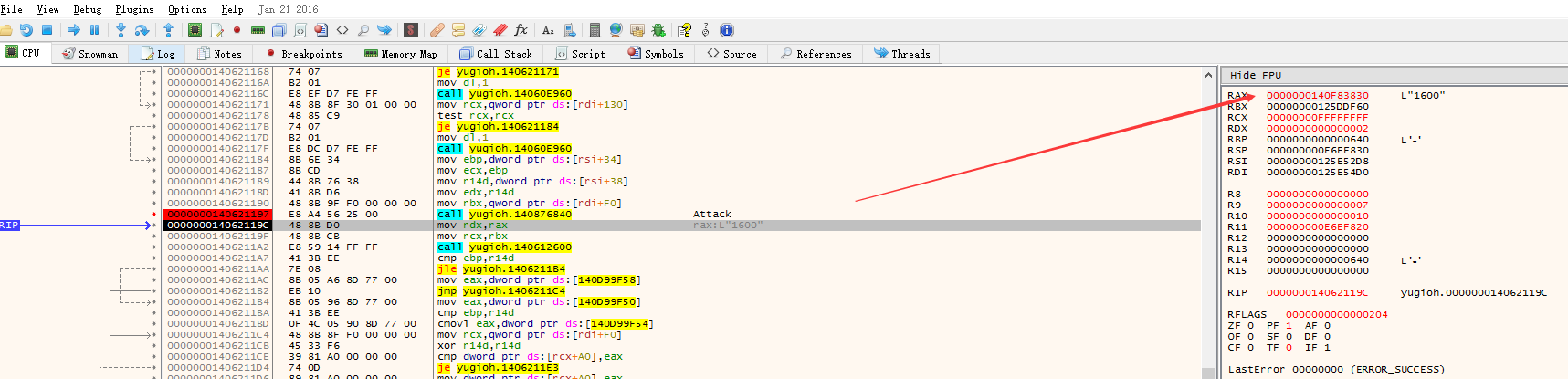Viewport: 1568px width, 379px height.
Task: Open the About info icon
Action: 726,30
